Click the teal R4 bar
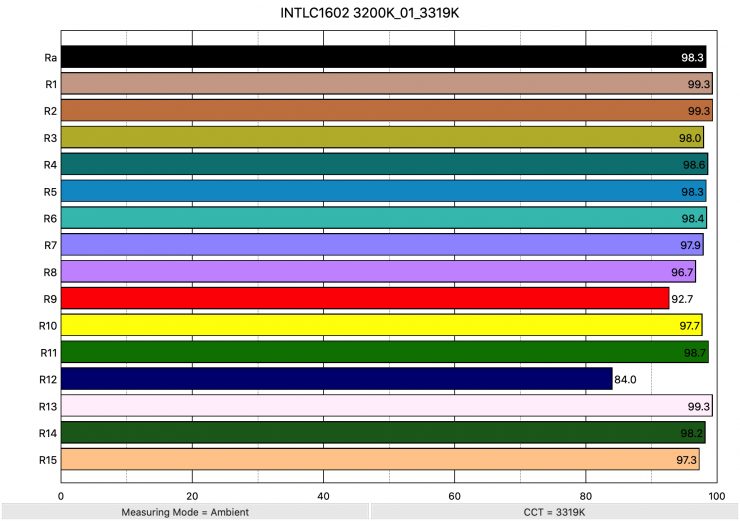The width and height of the screenshot is (740, 521). (x=384, y=164)
